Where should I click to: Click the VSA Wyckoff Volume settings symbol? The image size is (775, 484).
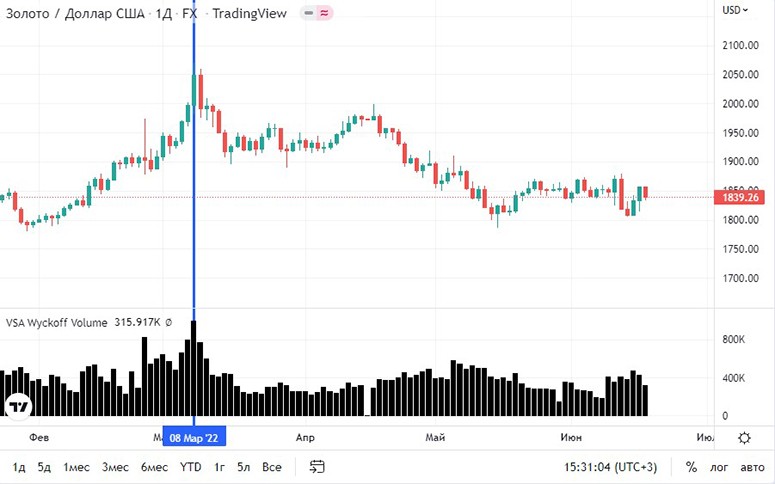pyautogui.click(x=168, y=323)
